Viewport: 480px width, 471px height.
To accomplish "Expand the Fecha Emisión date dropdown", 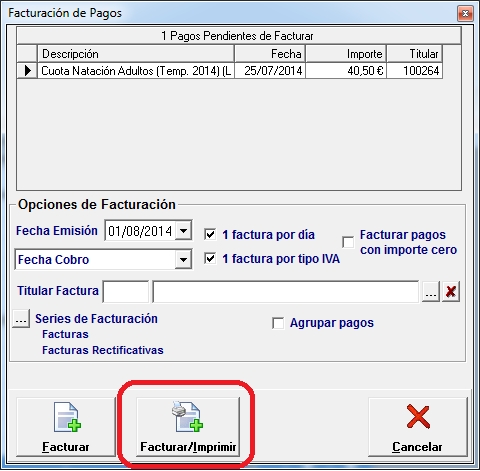I will pos(183,230).
